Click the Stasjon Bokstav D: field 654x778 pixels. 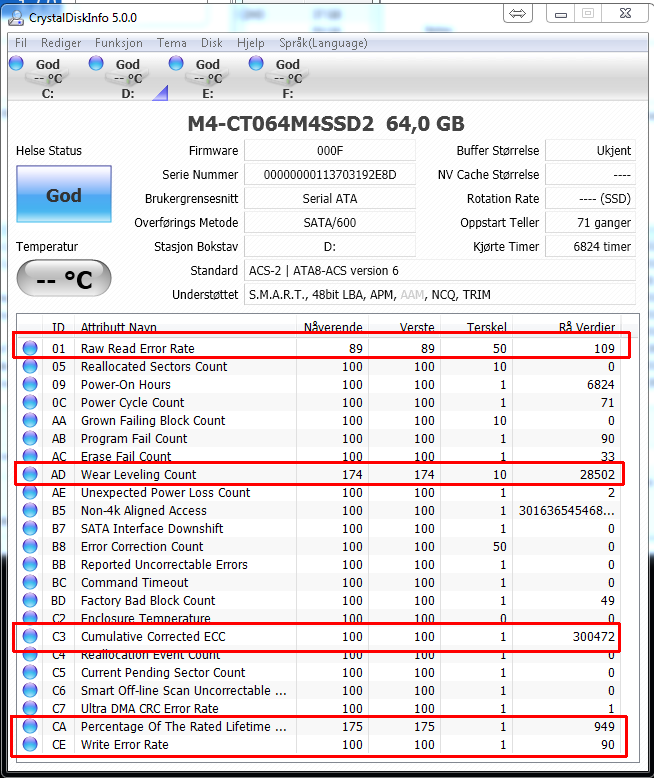(x=330, y=247)
